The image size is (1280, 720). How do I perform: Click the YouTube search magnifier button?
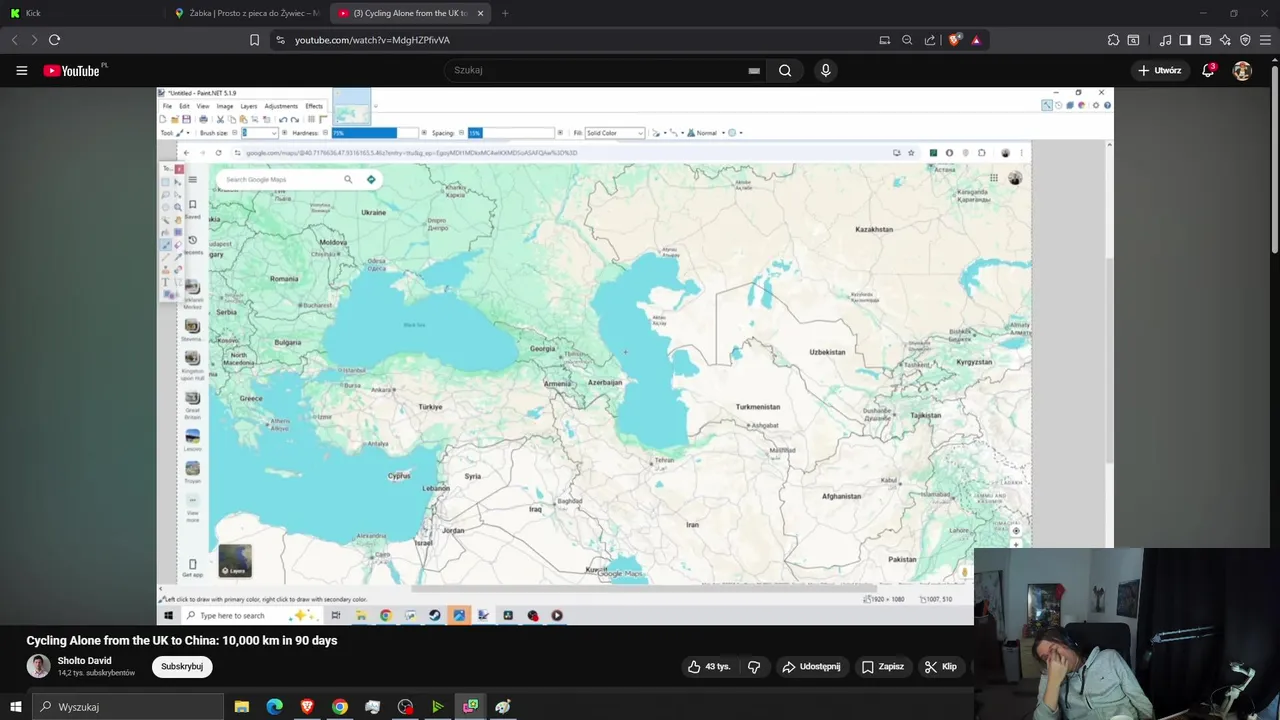[785, 70]
